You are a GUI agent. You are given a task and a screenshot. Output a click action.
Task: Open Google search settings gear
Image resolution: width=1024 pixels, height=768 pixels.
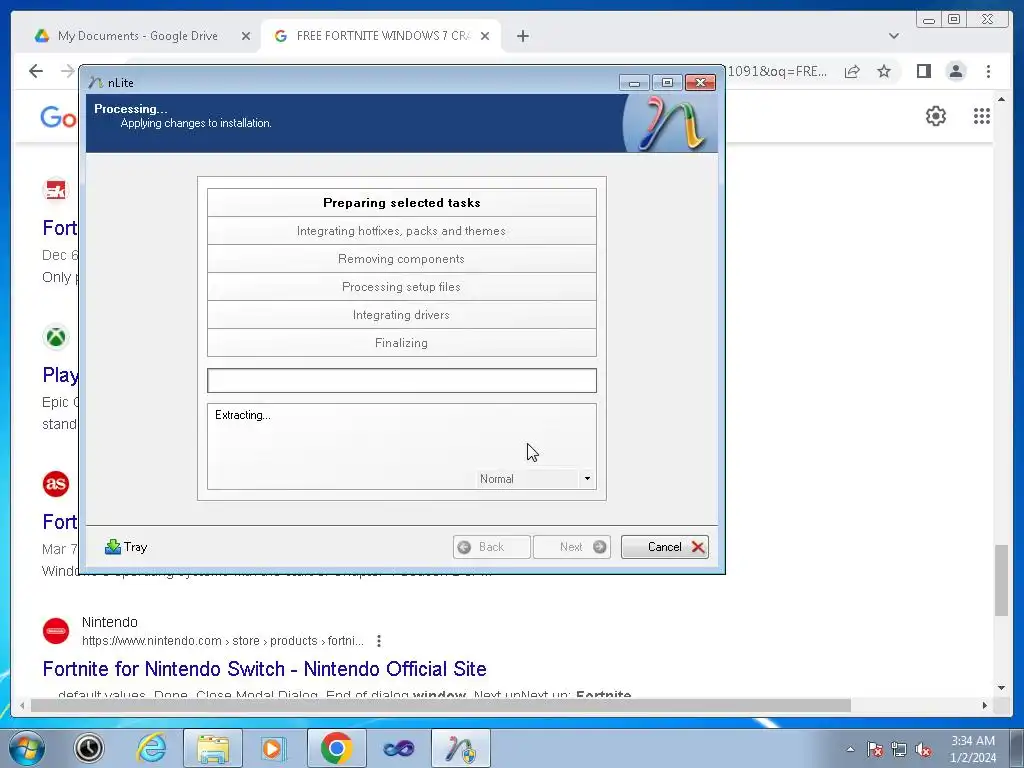[936, 116]
